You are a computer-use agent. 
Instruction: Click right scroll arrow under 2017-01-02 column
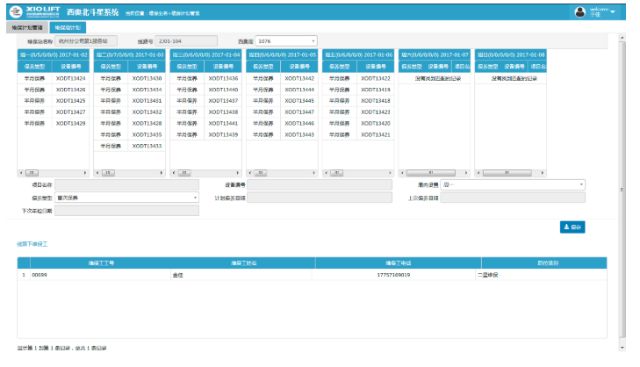tap(85, 173)
